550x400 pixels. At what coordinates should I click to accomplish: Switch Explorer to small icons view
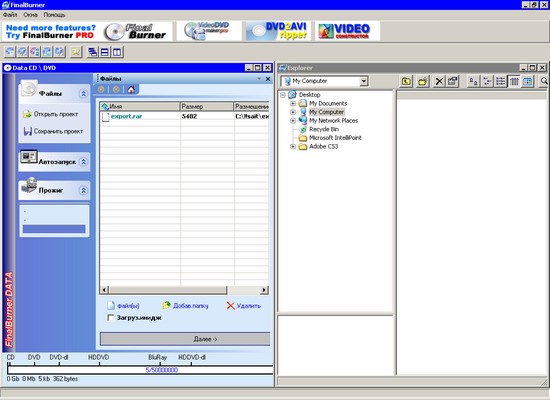(x=487, y=81)
